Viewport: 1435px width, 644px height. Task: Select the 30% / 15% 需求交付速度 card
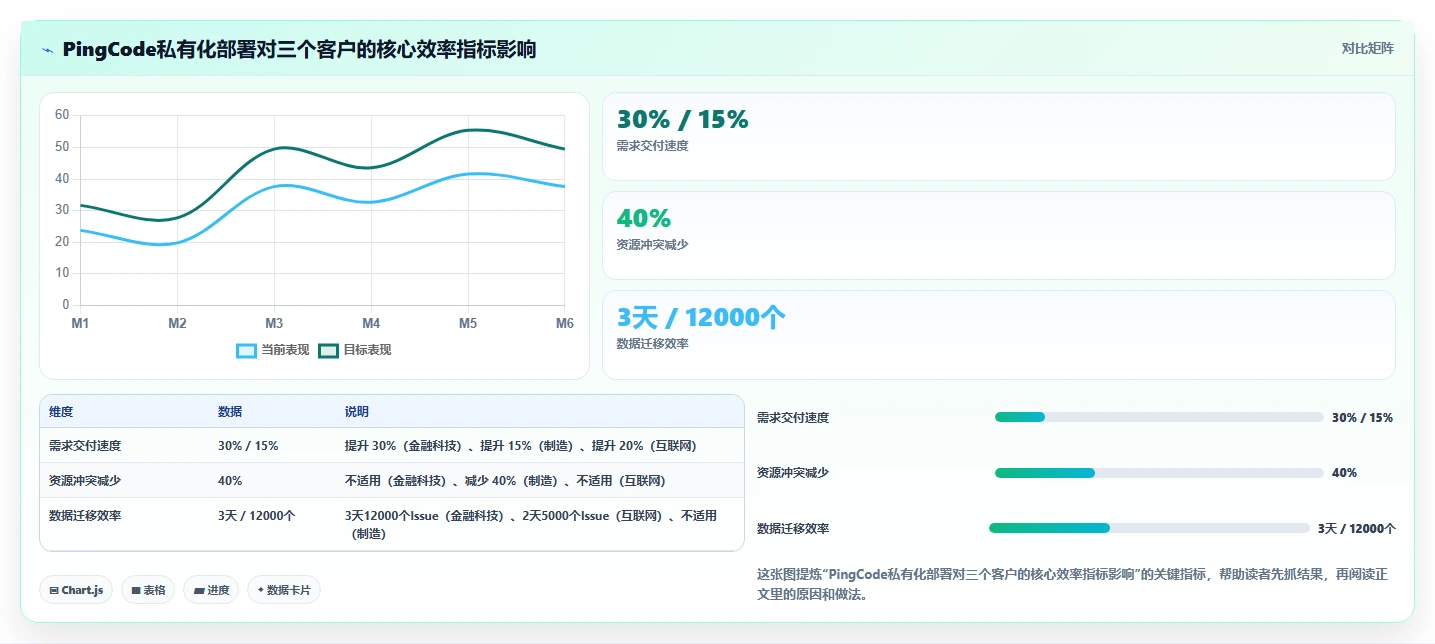(998, 136)
